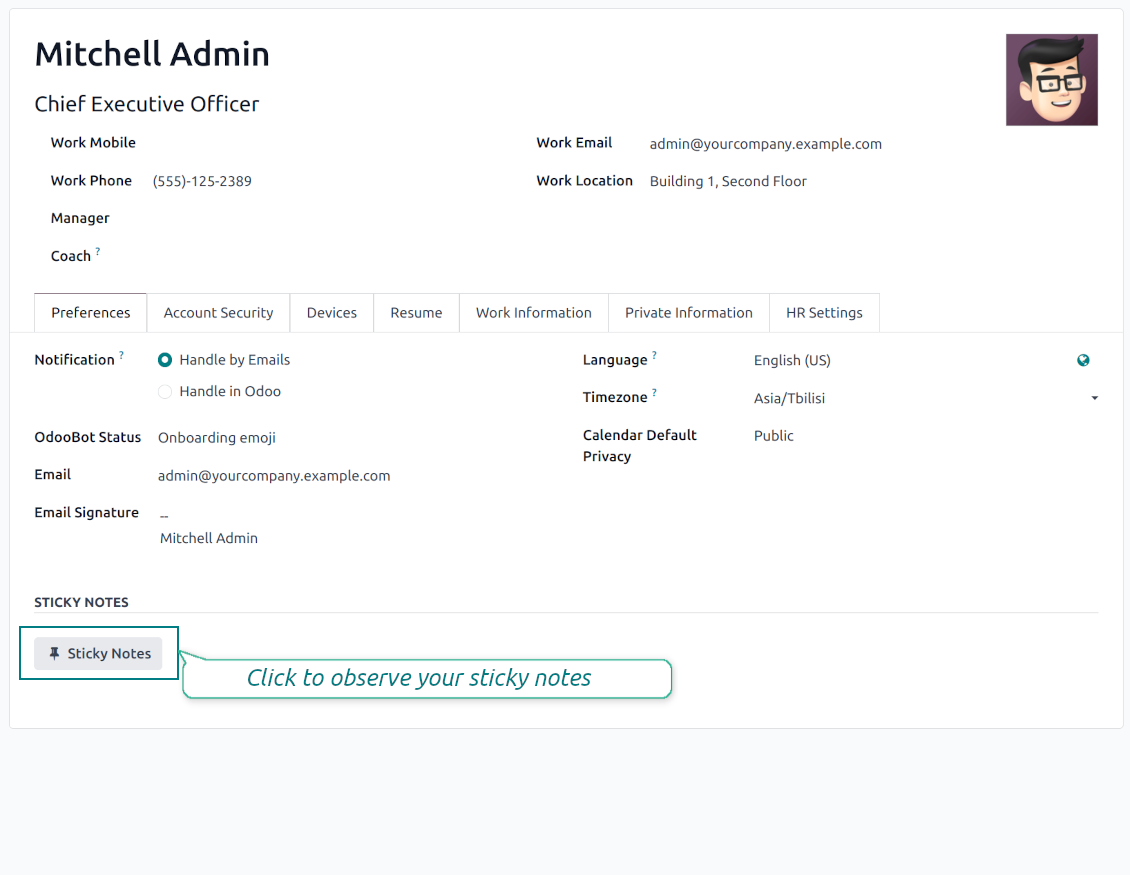Show the HR Settings tab

point(823,313)
